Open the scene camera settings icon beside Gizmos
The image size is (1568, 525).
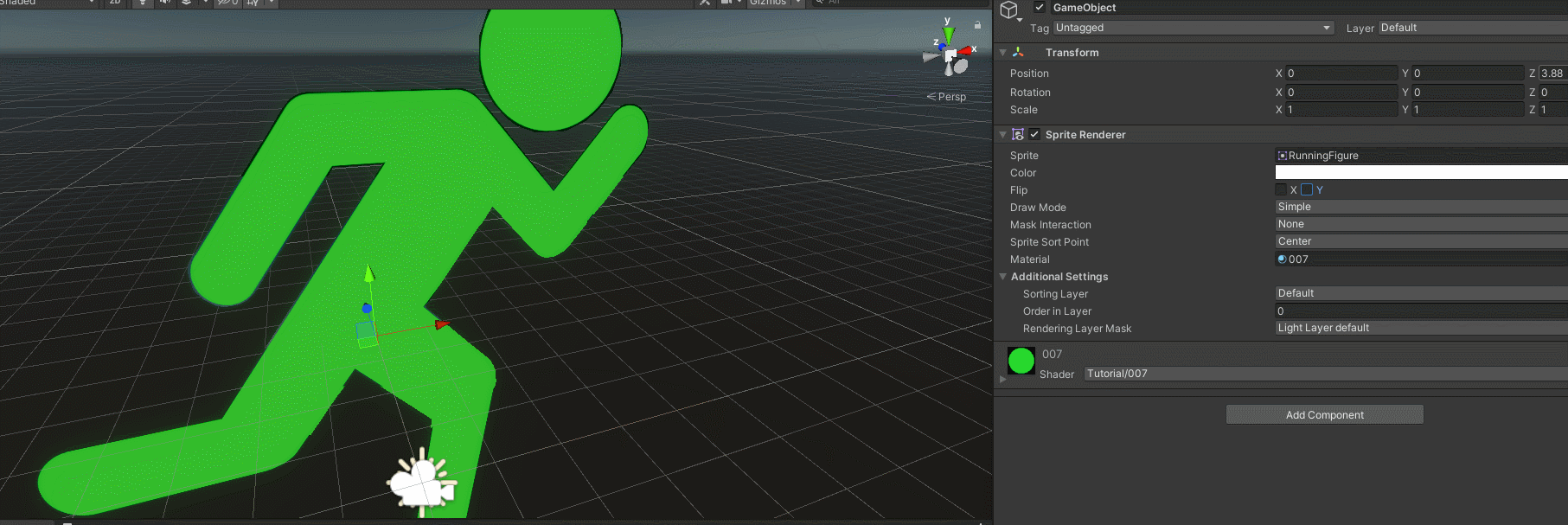pos(727,3)
